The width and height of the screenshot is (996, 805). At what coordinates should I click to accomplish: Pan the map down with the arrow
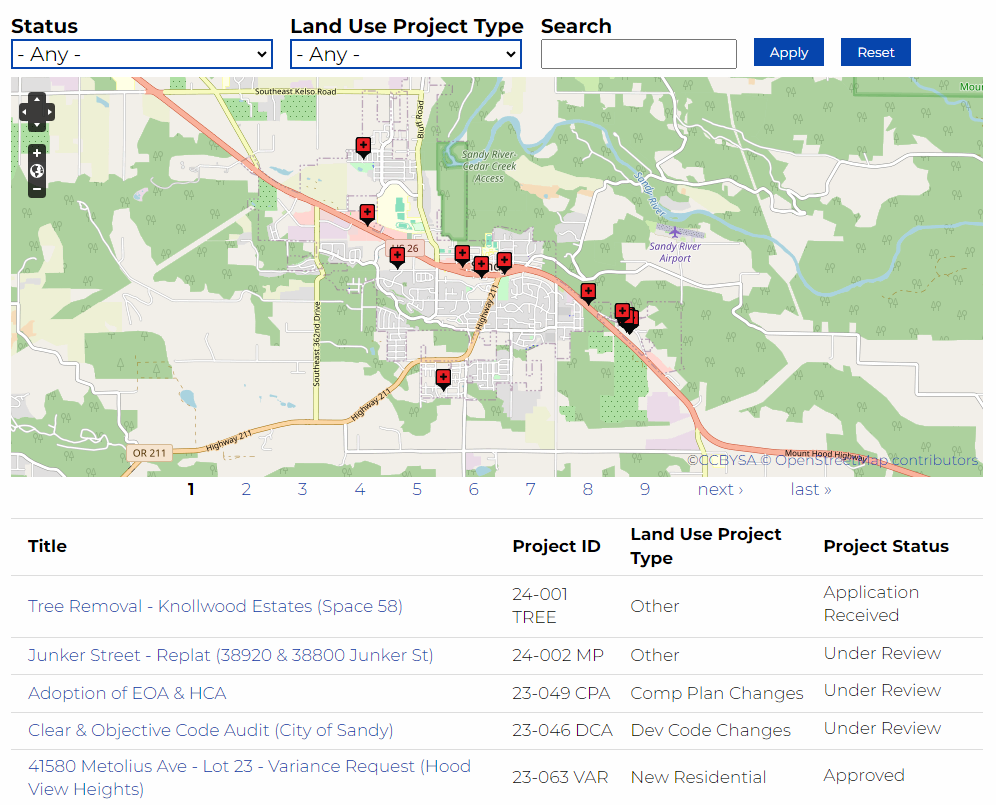[37, 125]
